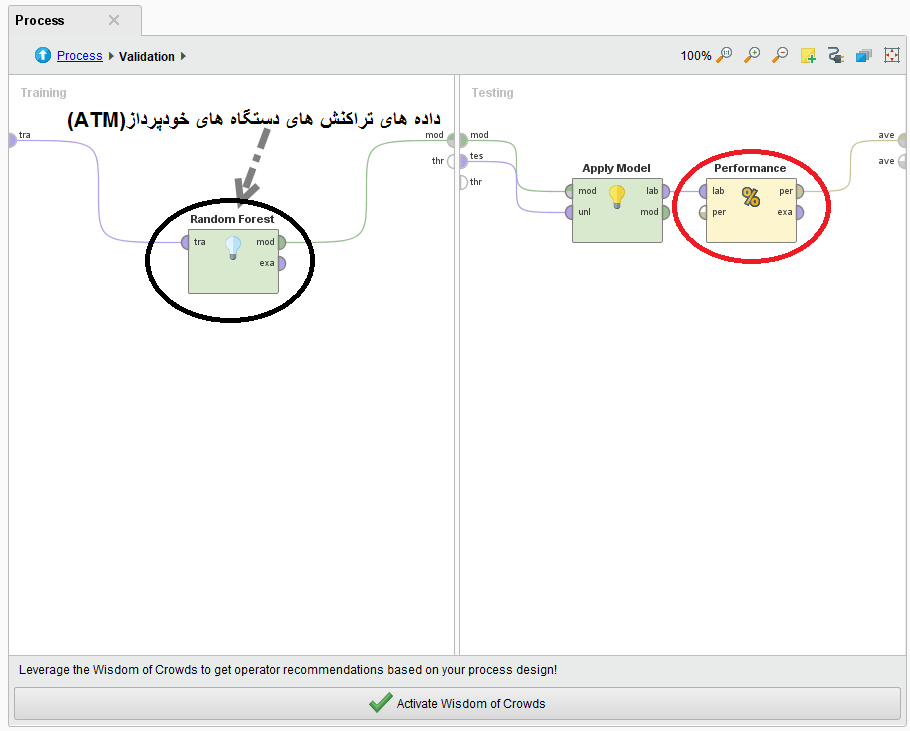Click the Performance exa output port
Viewport: 910px width, 731px height.
800,212
